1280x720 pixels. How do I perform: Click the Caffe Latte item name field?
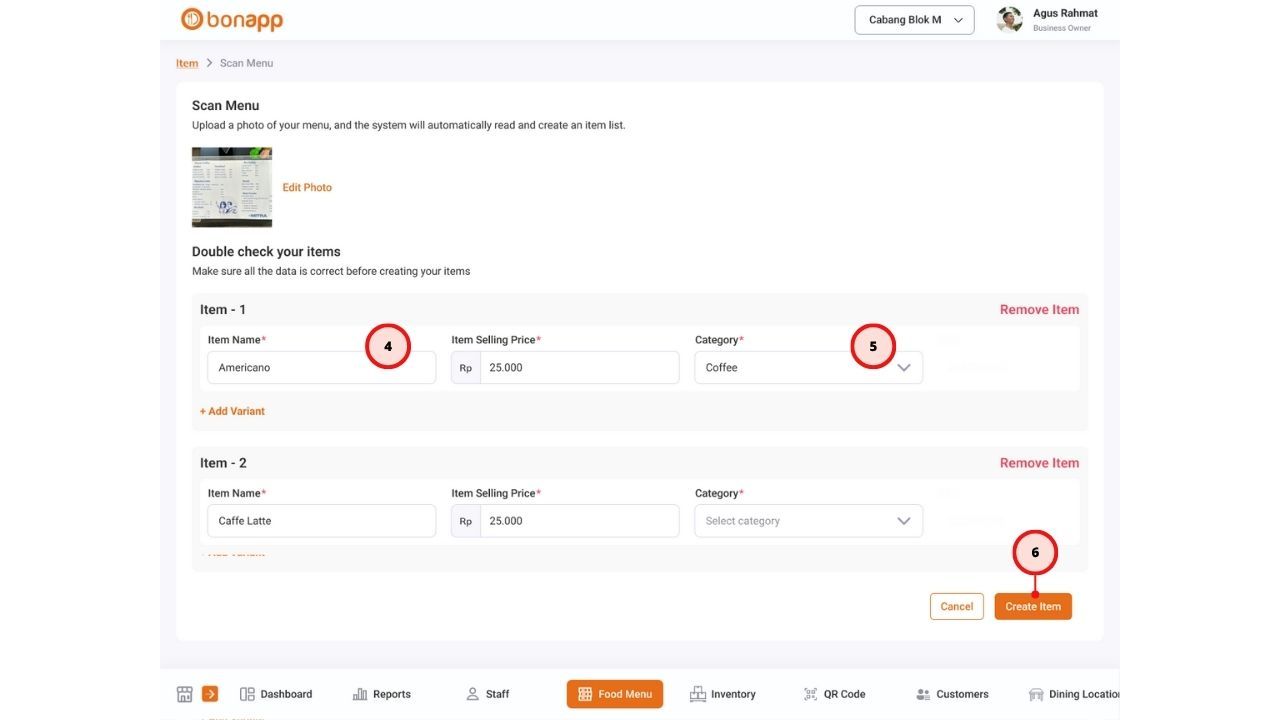tap(321, 521)
